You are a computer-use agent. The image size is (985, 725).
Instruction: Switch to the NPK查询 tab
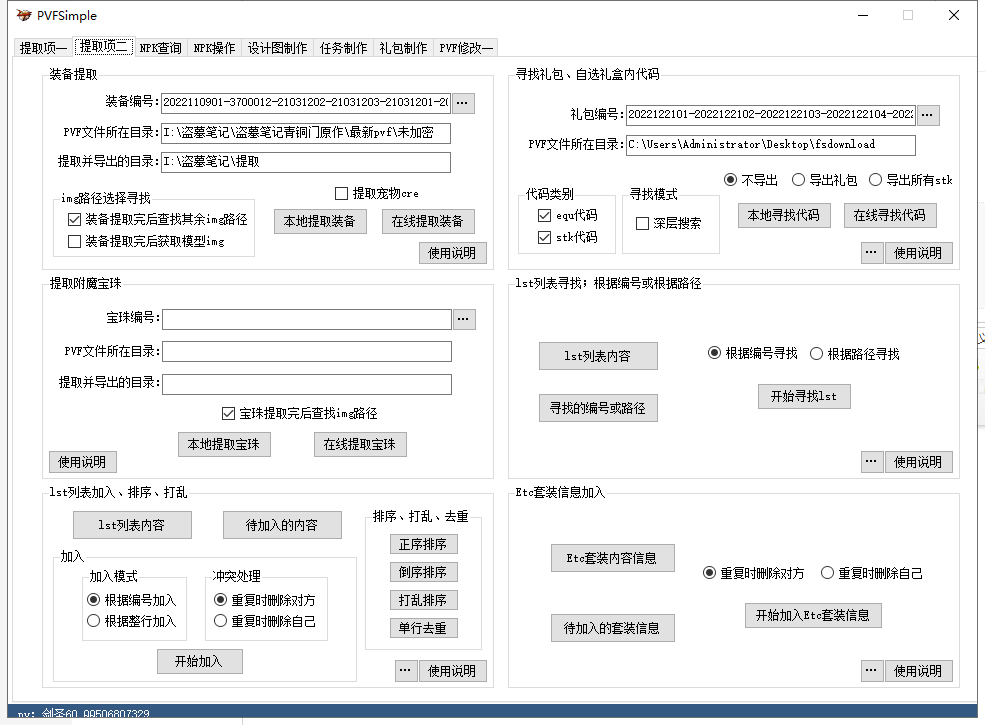pos(160,48)
